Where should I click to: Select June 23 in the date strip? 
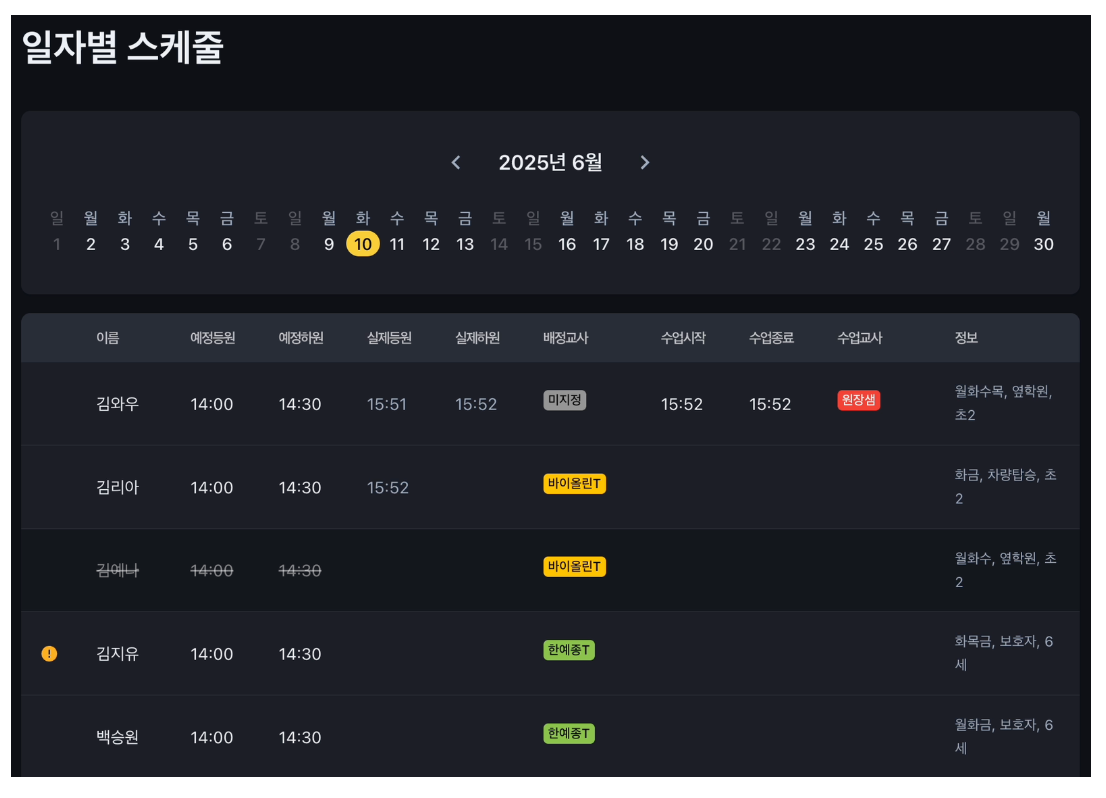click(x=806, y=244)
